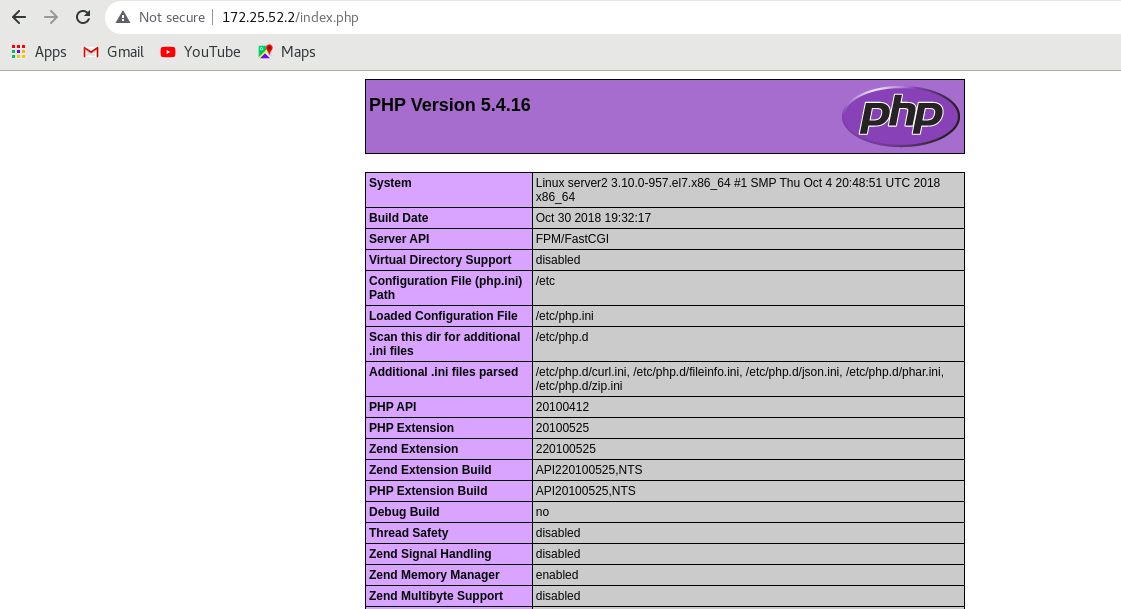Click the enabled value for Zend Memory Manager
The width and height of the screenshot is (1121, 609).
[557, 575]
